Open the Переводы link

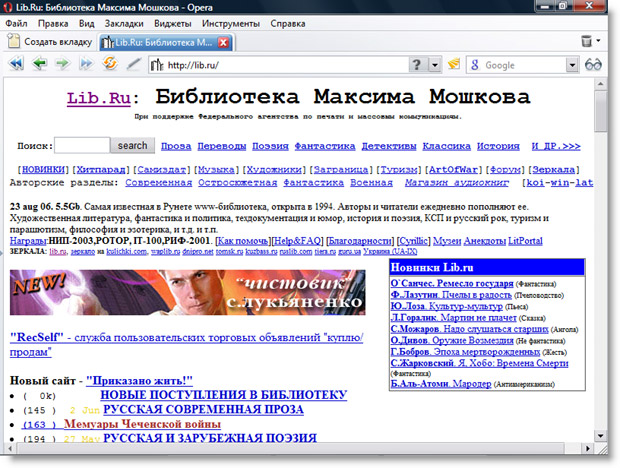[222, 146]
